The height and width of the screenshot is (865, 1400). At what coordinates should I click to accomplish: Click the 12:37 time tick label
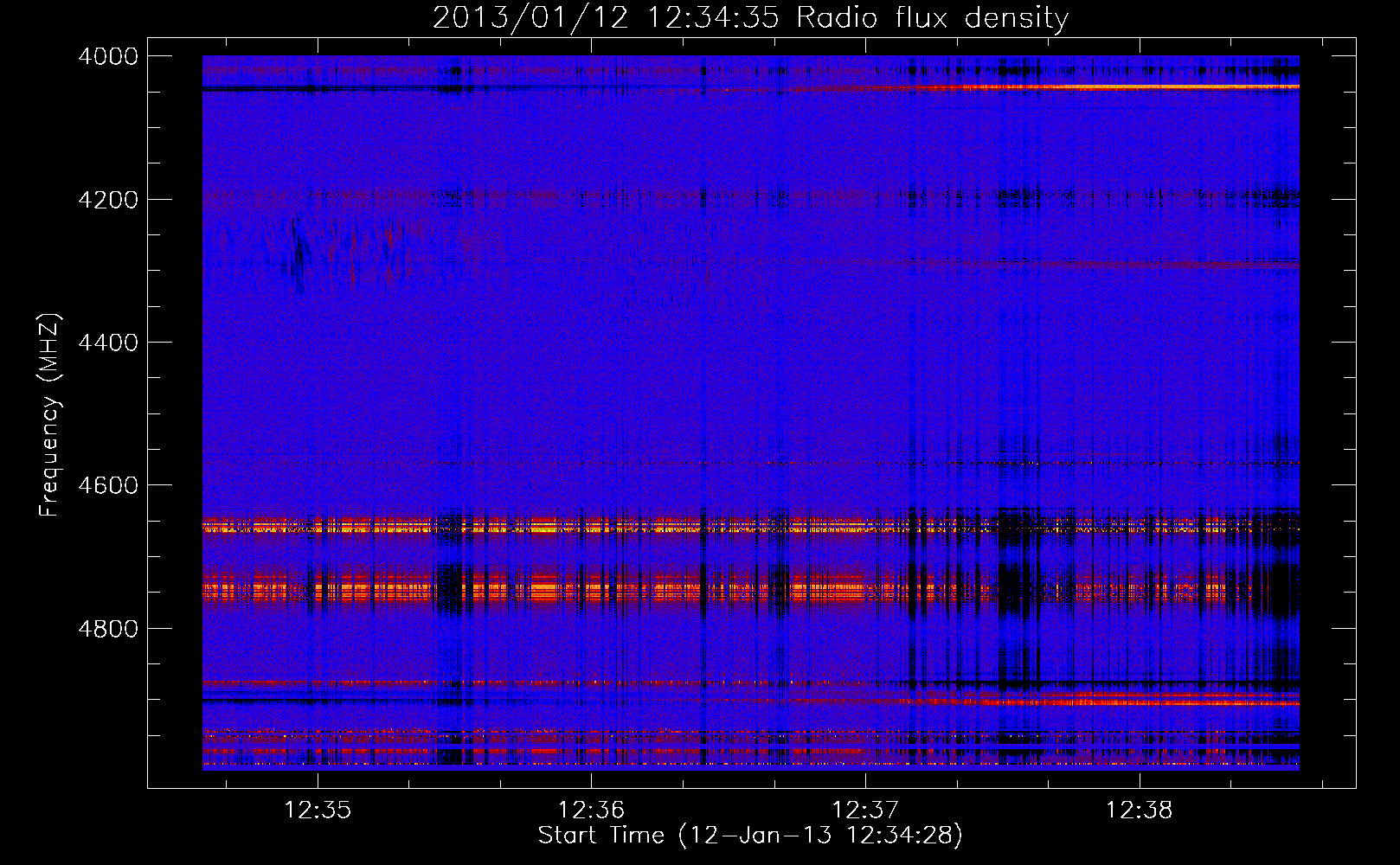[865, 811]
